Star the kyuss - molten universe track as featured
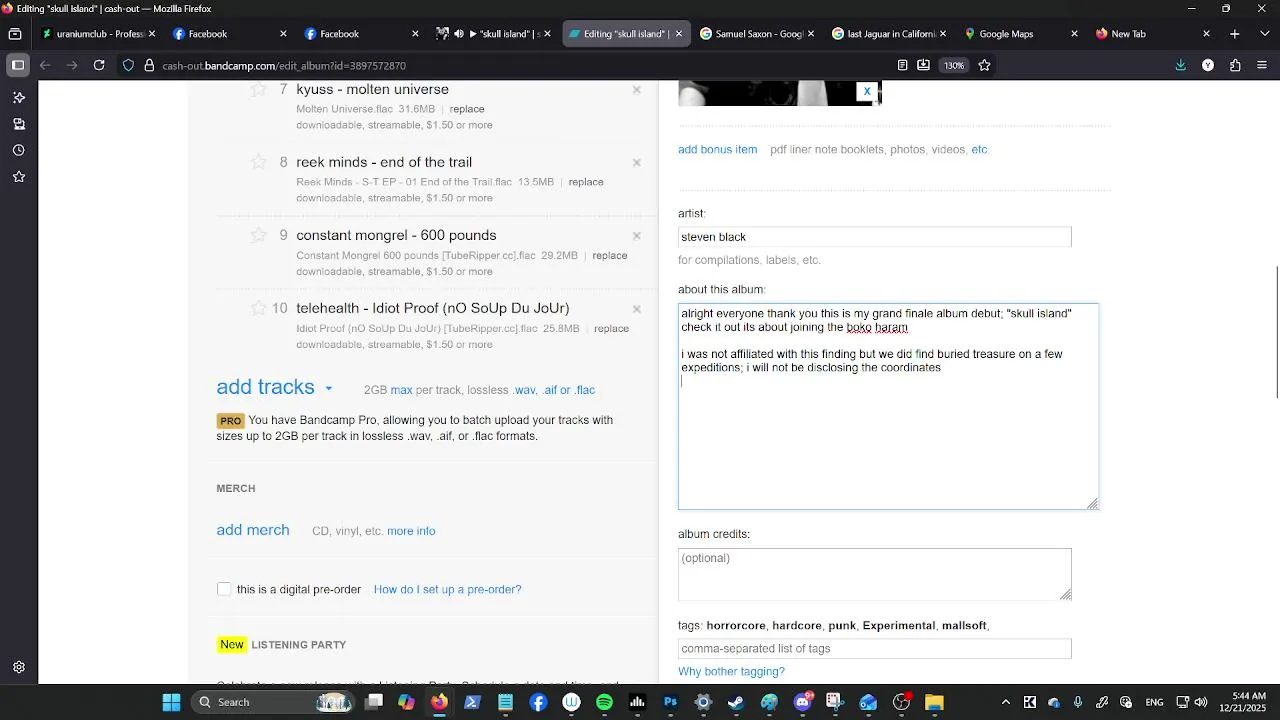Image resolution: width=1280 pixels, height=720 pixels. [258, 89]
